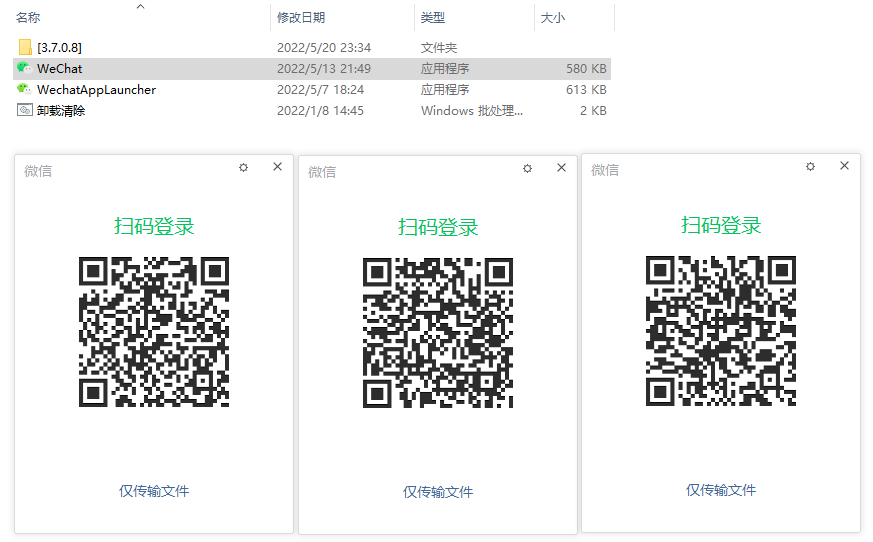Click the WechatAppLauncher file icon

pyautogui.click(x=25, y=89)
